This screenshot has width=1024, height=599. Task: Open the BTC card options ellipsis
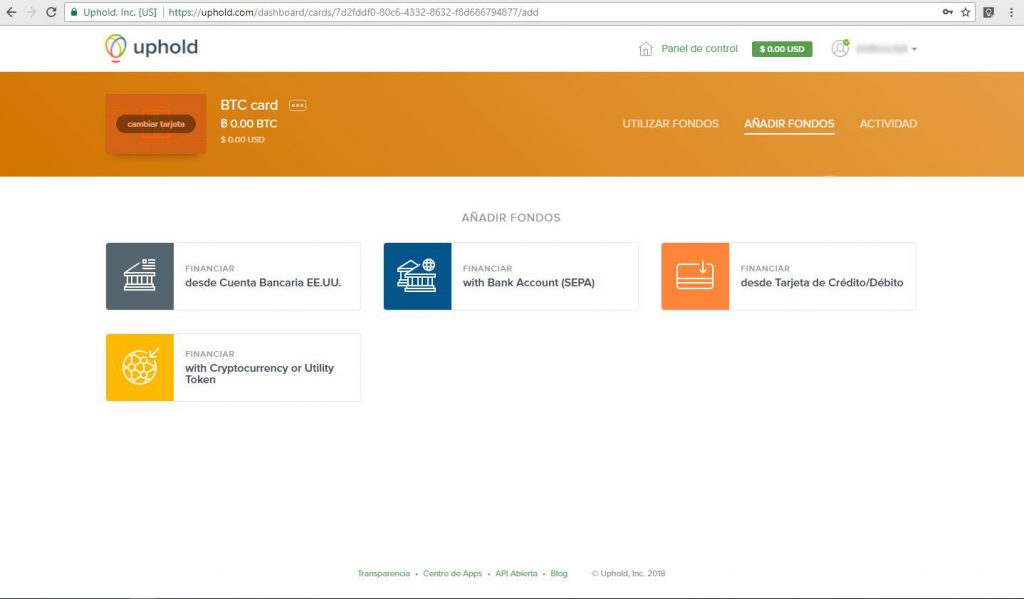tap(297, 105)
